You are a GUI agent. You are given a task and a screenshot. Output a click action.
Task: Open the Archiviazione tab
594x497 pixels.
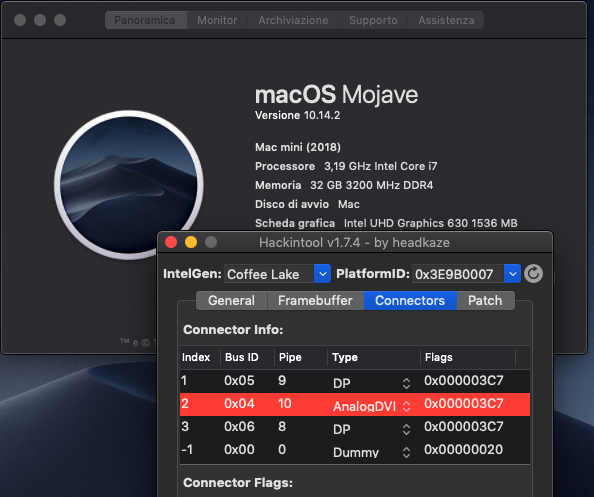pos(293,20)
